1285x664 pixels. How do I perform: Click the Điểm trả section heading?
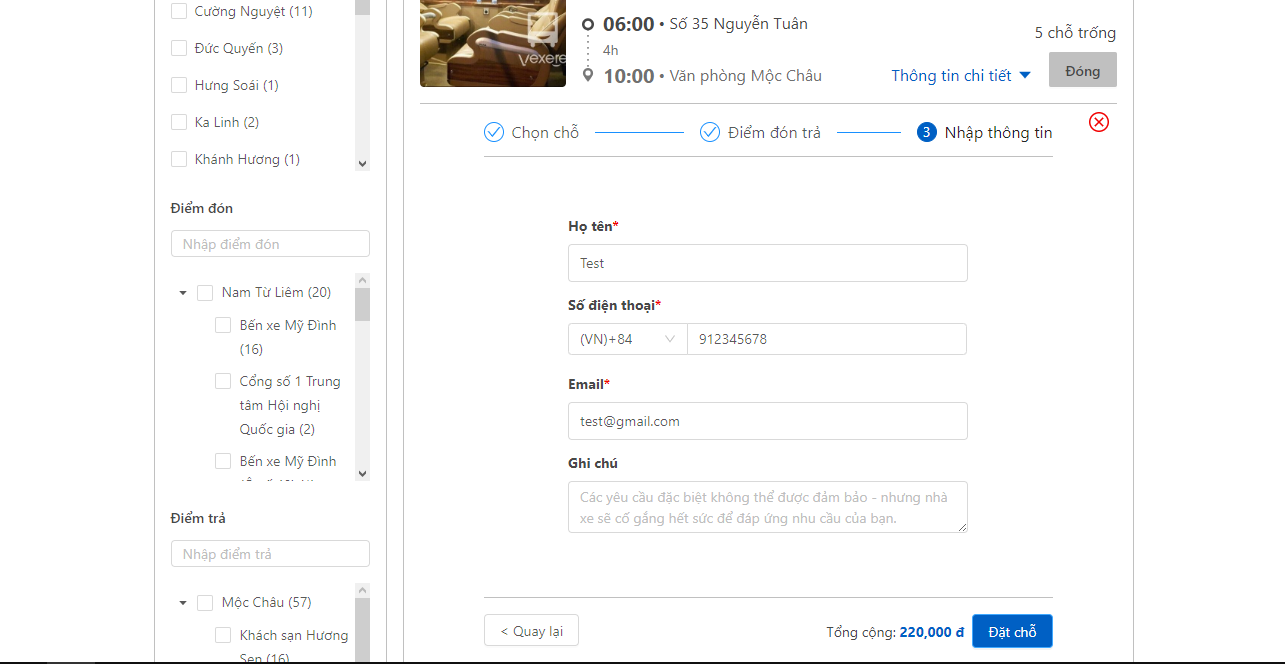click(199, 518)
